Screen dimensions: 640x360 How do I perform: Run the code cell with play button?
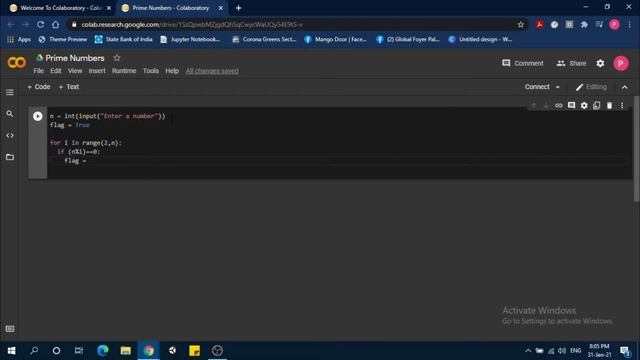pos(38,116)
